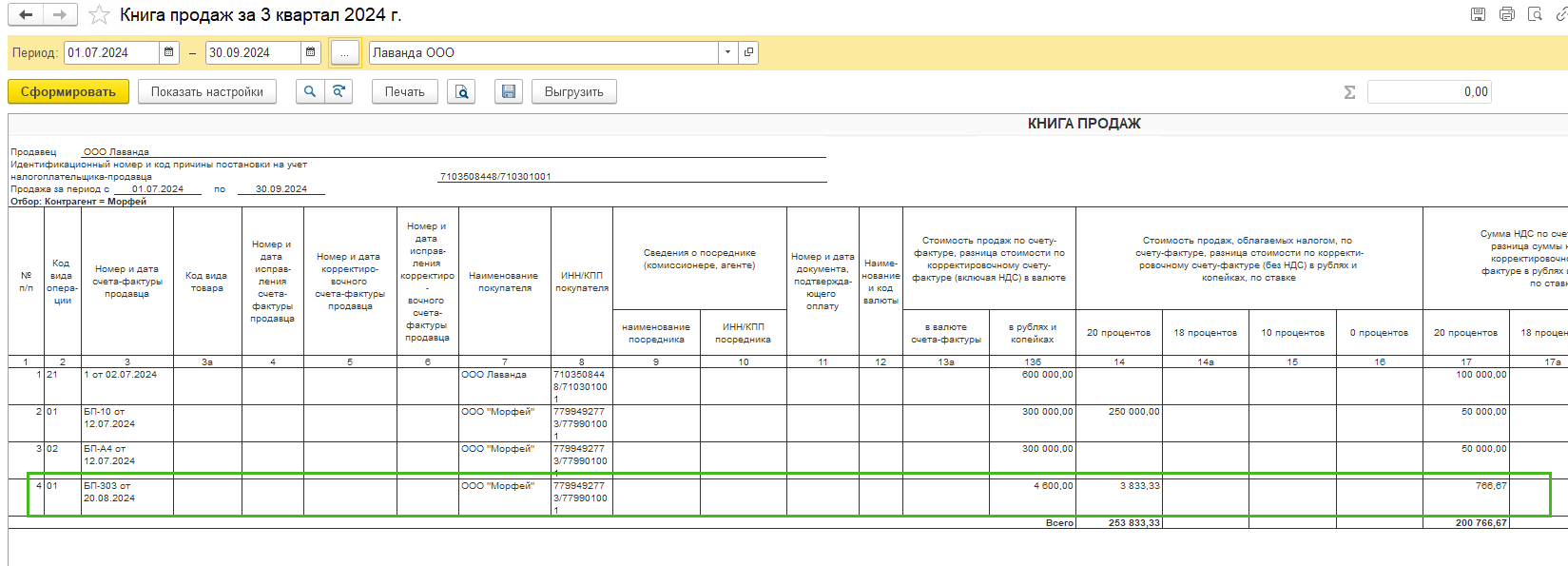Click amount 4 600,00 in row 4
This screenshot has width=1568, height=566.
coord(1053,486)
